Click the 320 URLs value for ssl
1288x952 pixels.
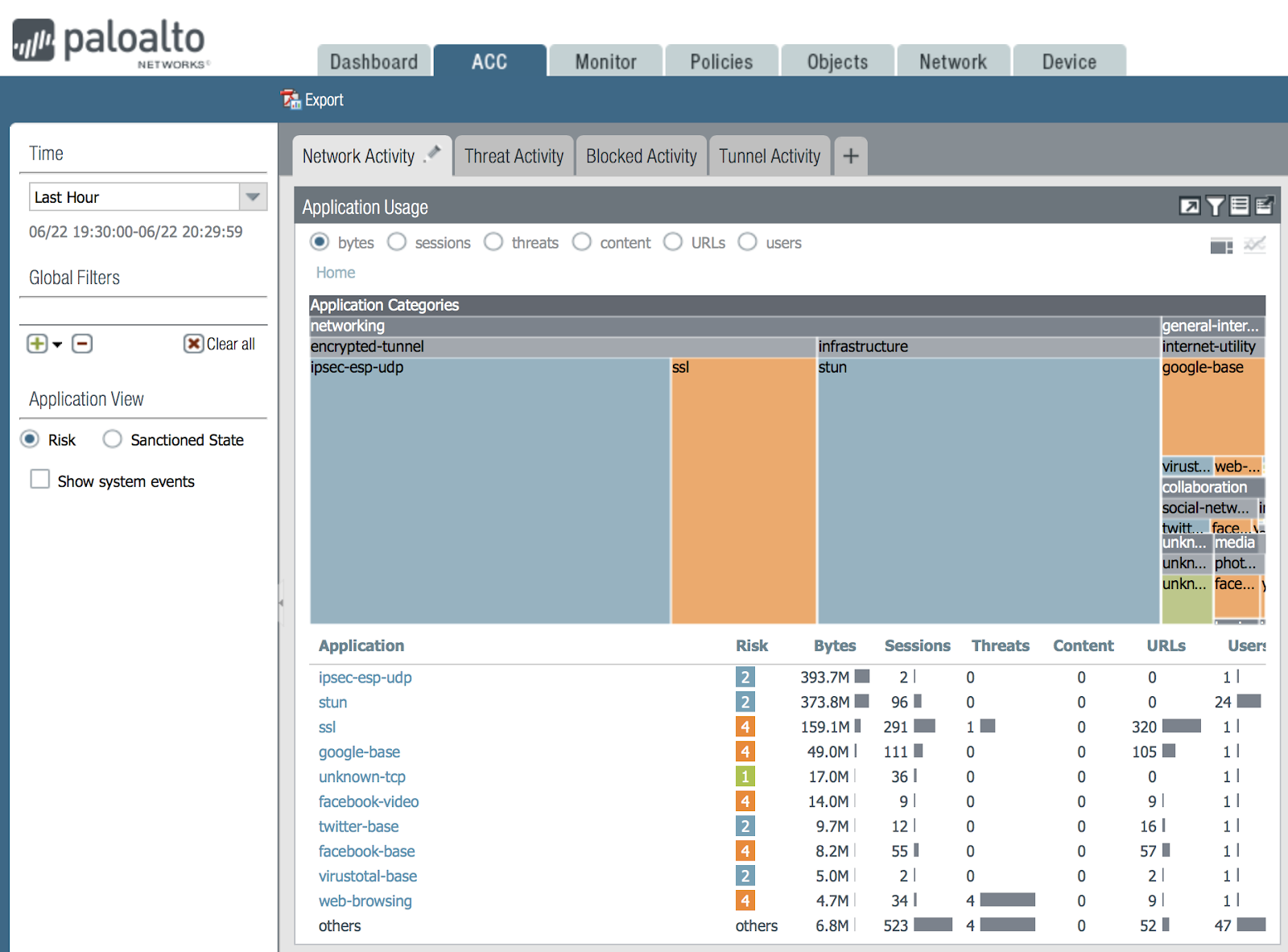coord(1144,727)
